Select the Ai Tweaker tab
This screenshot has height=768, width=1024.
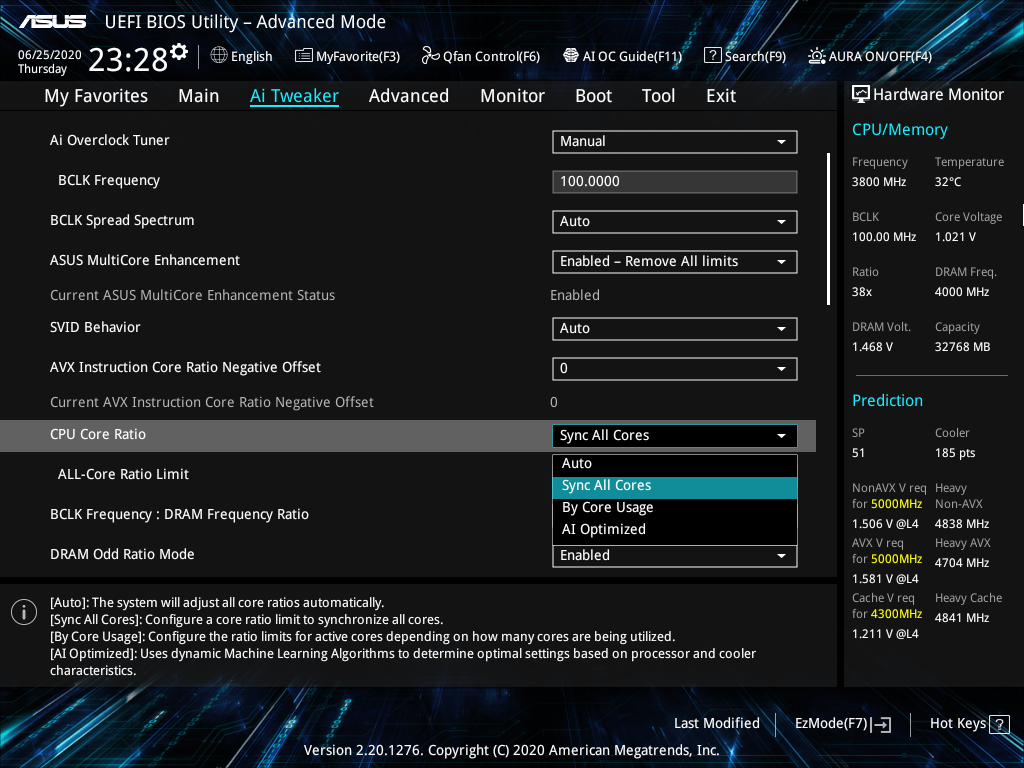point(294,96)
